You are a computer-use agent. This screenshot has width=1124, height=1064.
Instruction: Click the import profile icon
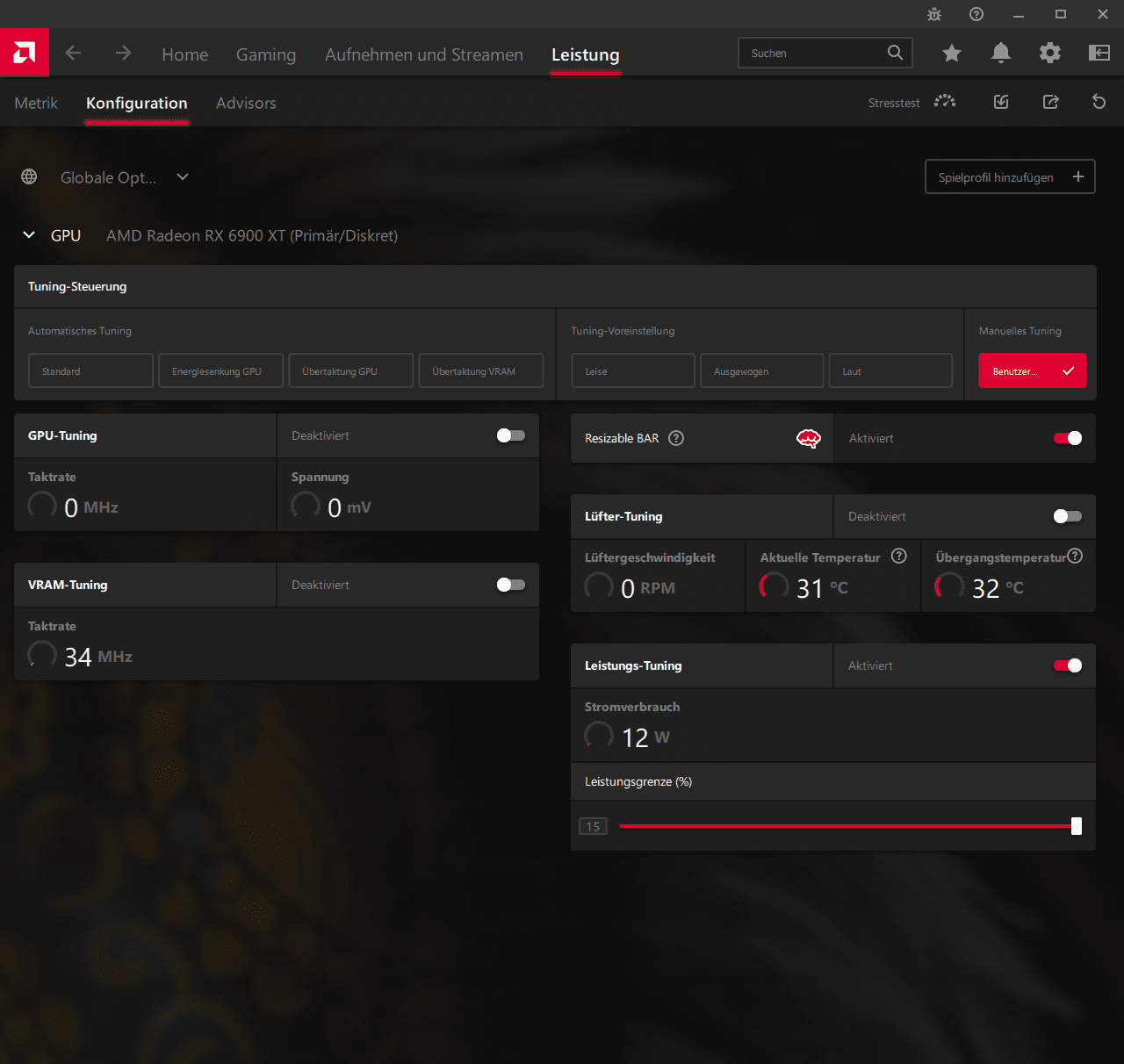pyautogui.click(x=1001, y=102)
